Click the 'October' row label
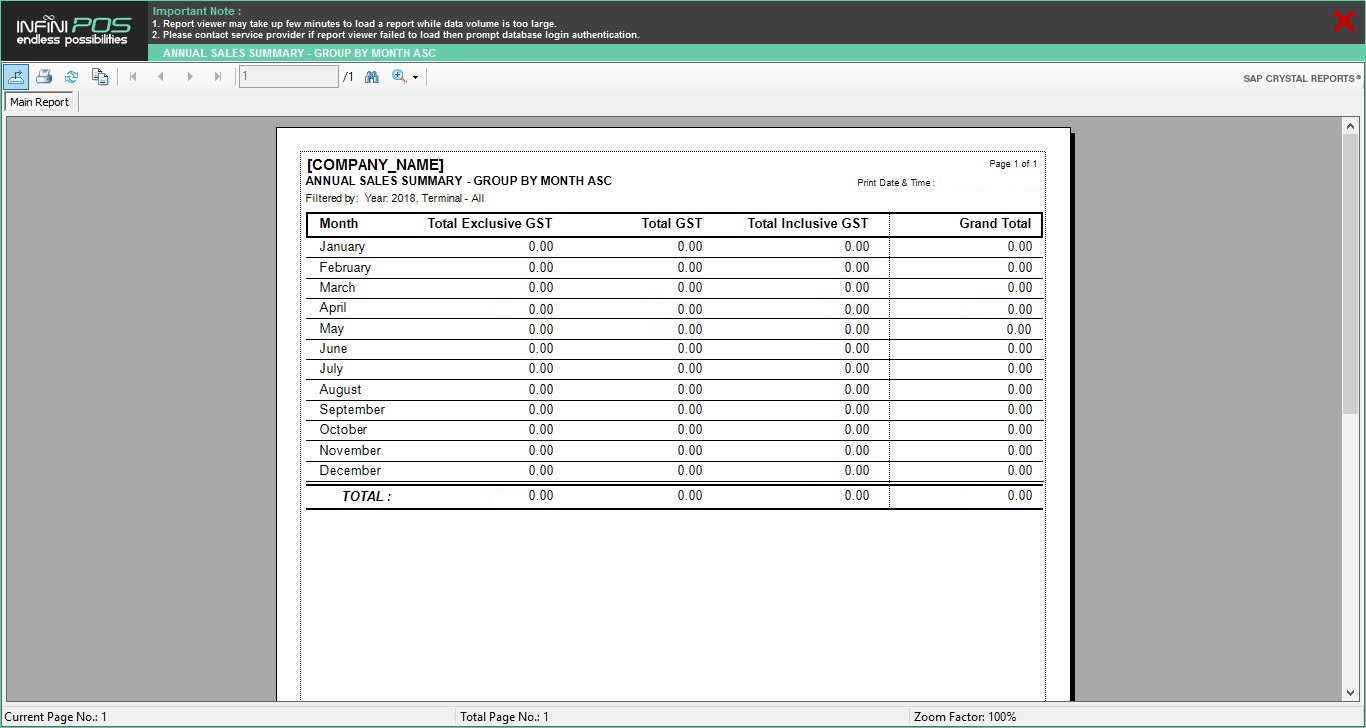Screen dimensions: 1366x728 click(343, 429)
